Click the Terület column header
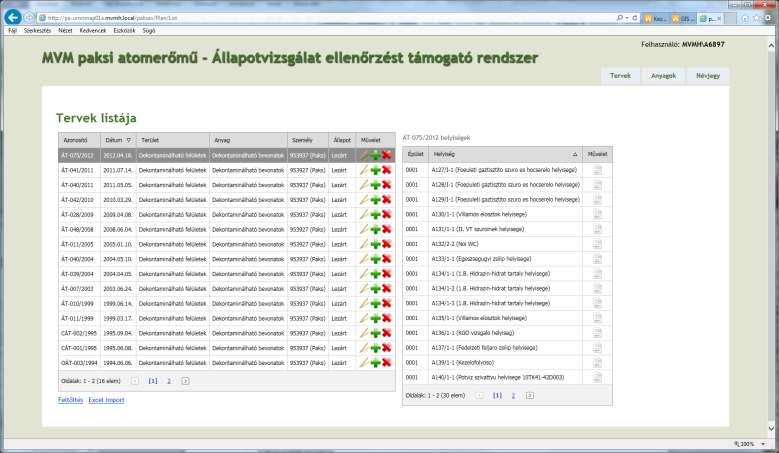Screen dimensions: 779x453 point(172,140)
